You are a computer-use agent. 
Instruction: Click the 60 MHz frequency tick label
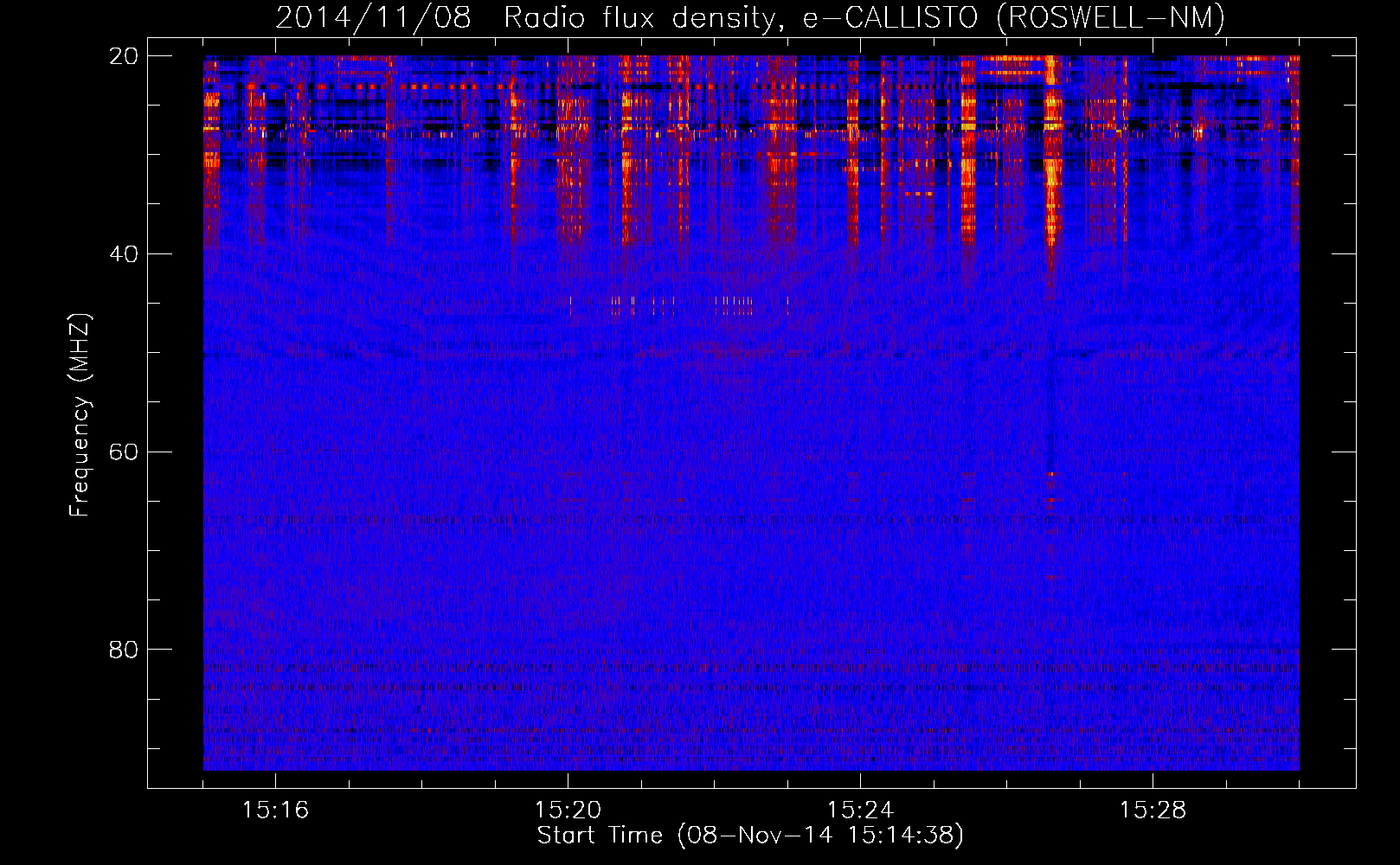coord(124,452)
